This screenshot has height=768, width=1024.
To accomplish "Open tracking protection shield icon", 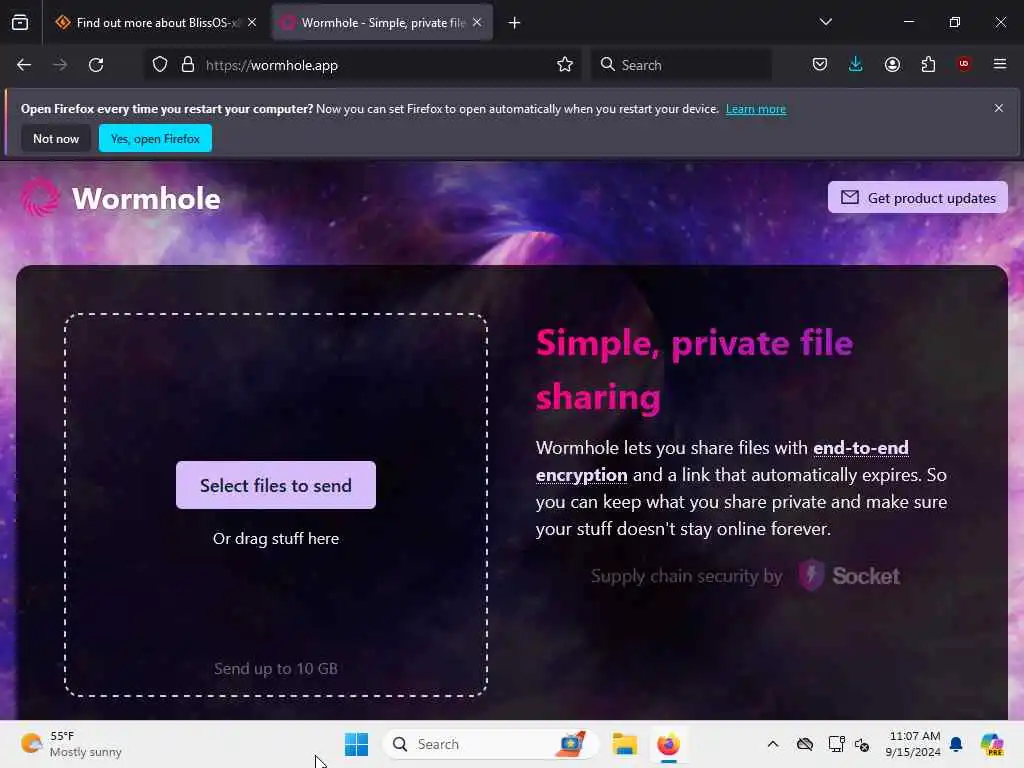I will 160,65.
